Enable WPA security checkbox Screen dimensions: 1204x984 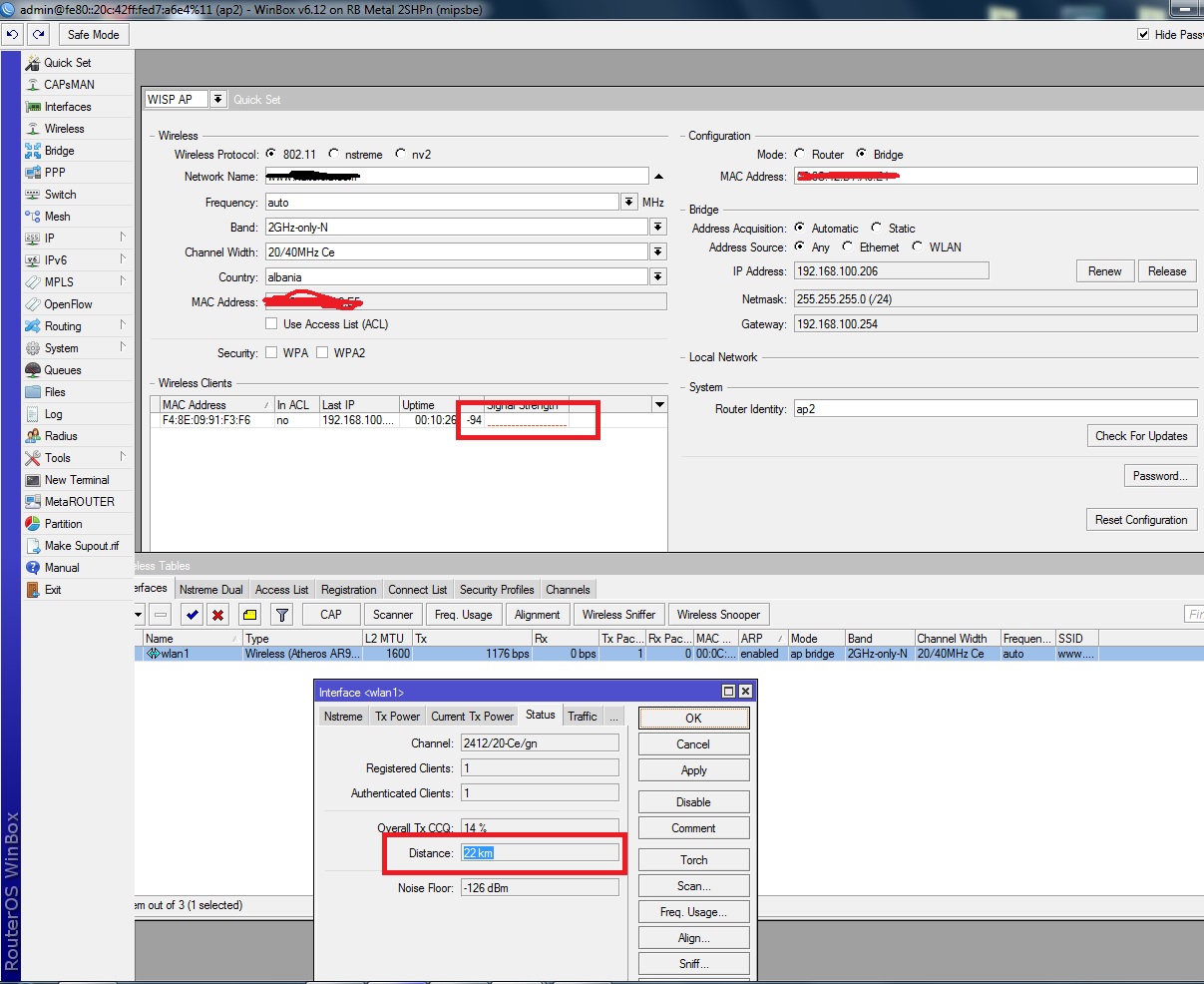click(271, 353)
